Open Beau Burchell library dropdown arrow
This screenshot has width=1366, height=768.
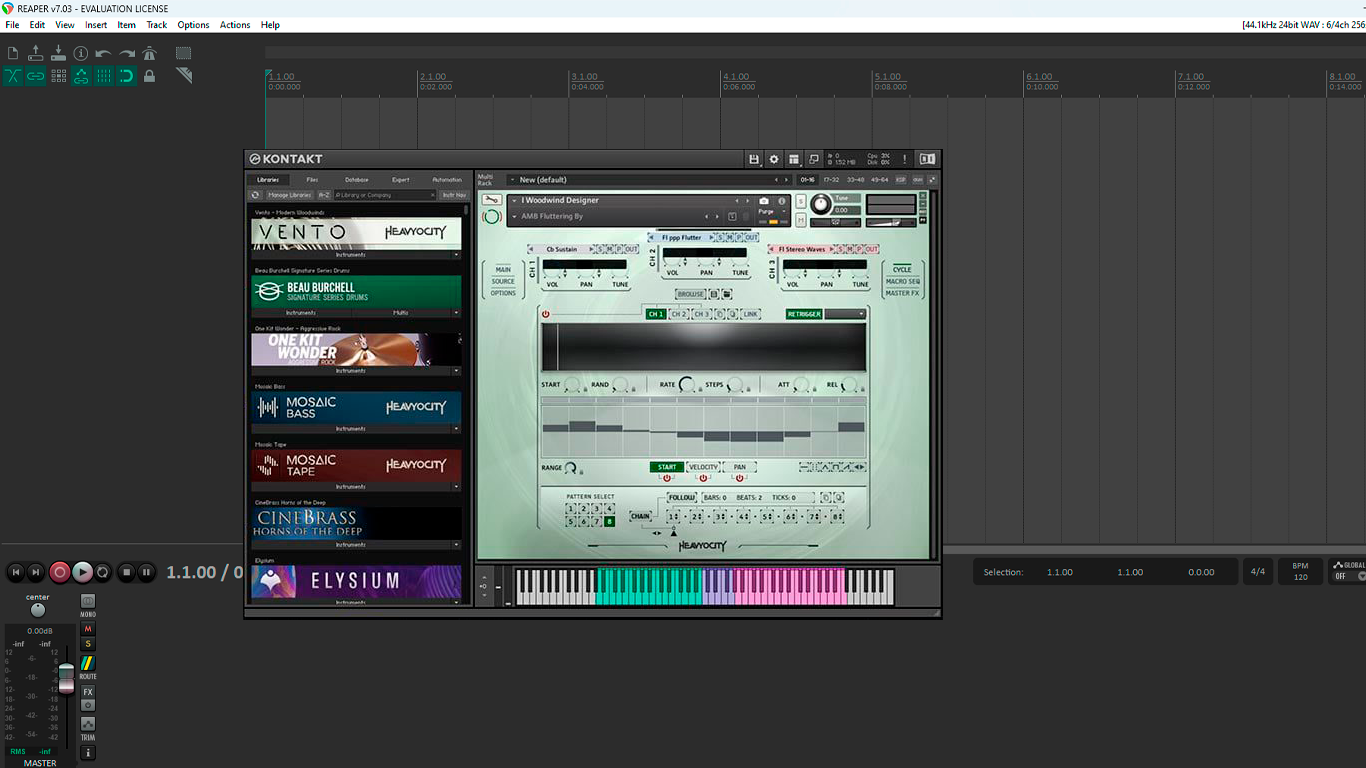pyautogui.click(x=456, y=312)
